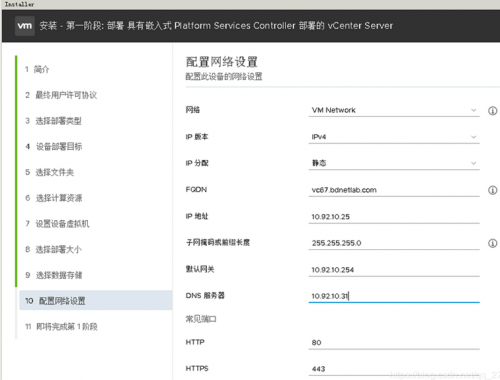Open the VM Network dropdown
The height and width of the screenshot is (380, 500).
coord(394,110)
